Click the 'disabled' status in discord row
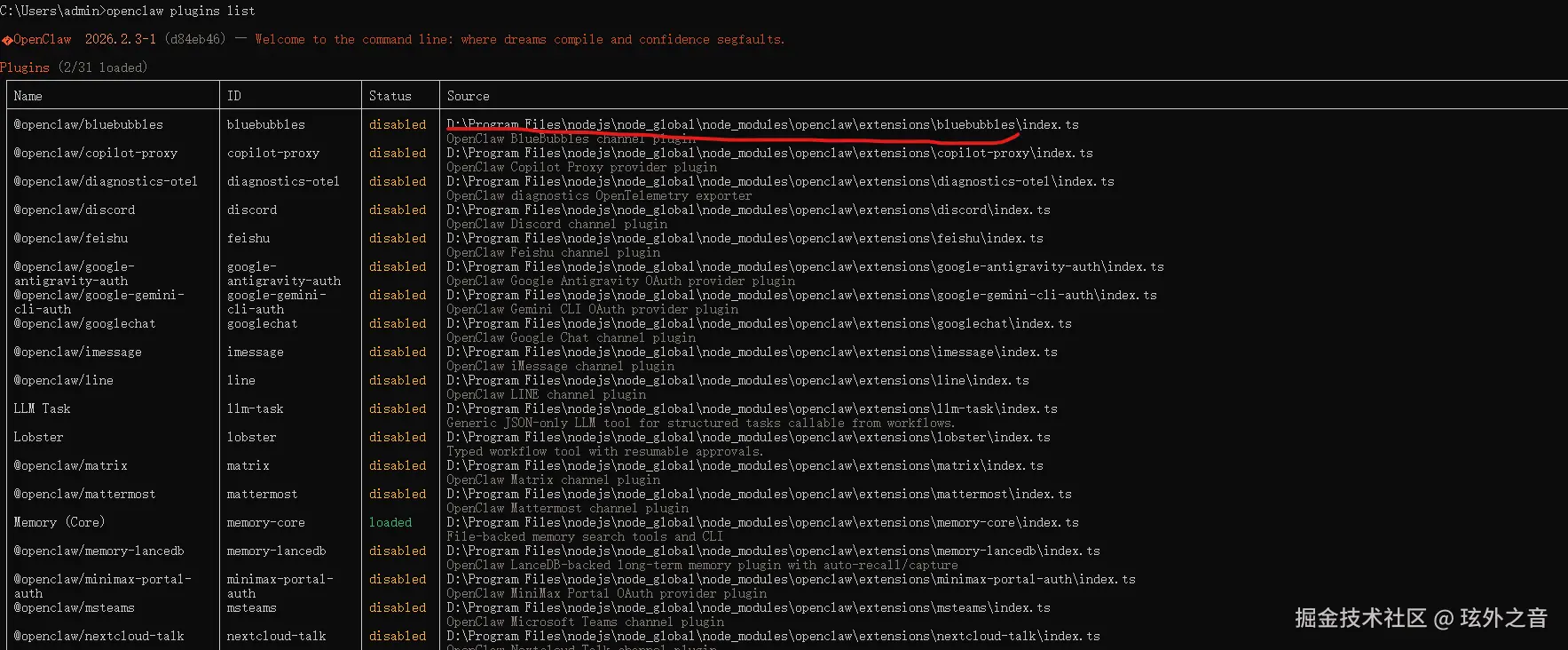1568x650 pixels. [398, 210]
